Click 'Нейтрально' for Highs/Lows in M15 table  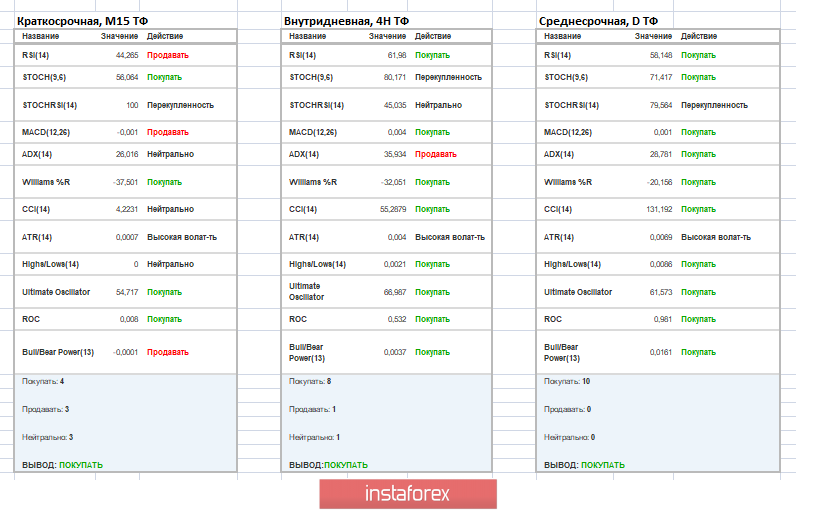[170, 264]
